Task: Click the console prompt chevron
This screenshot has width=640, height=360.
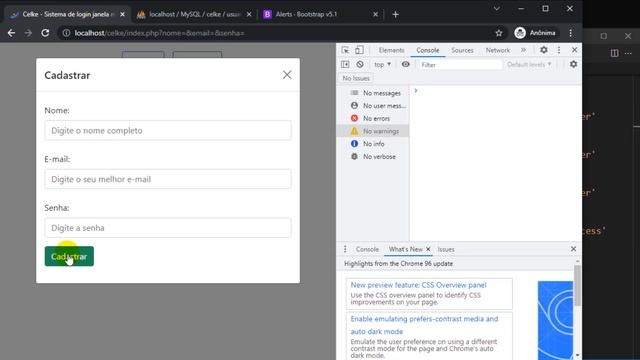Action: [x=416, y=91]
